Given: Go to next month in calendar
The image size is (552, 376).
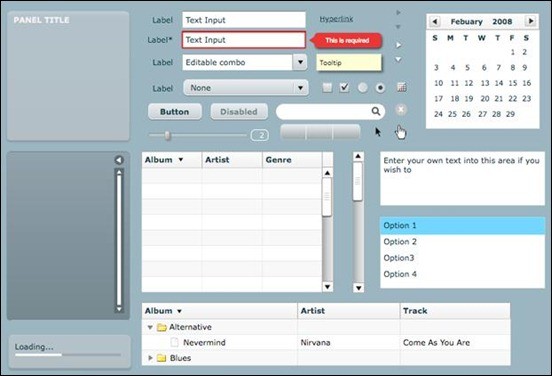Looking at the screenshot, I should pyautogui.click(x=530, y=21).
